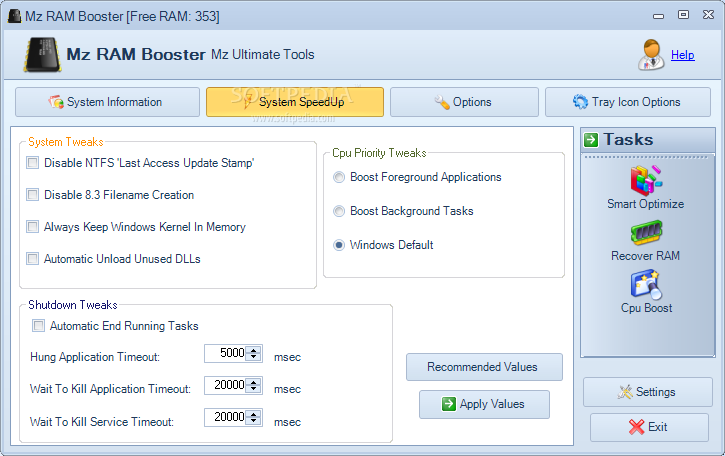
Task: Launch the Cpu Boost icon
Action: [646, 284]
